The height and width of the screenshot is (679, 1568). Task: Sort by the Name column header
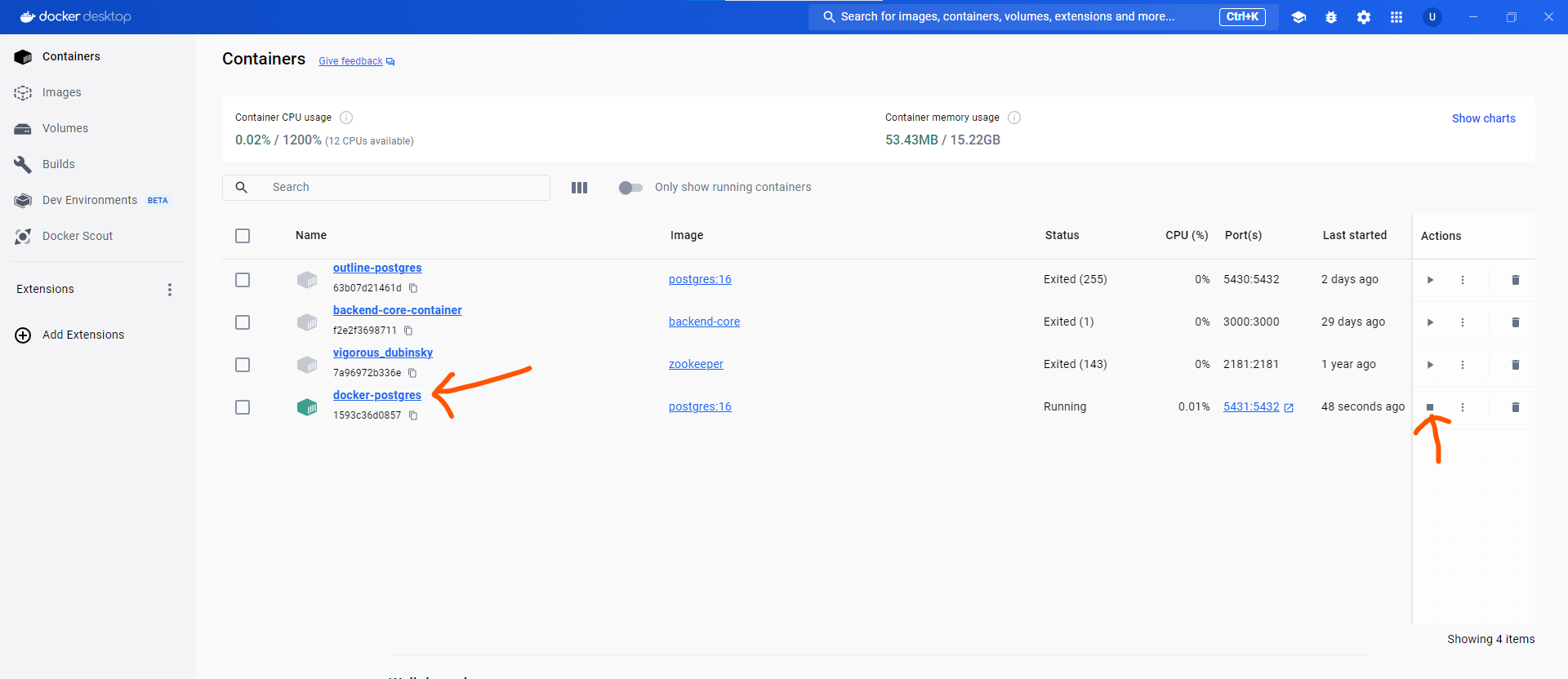[311, 235]
